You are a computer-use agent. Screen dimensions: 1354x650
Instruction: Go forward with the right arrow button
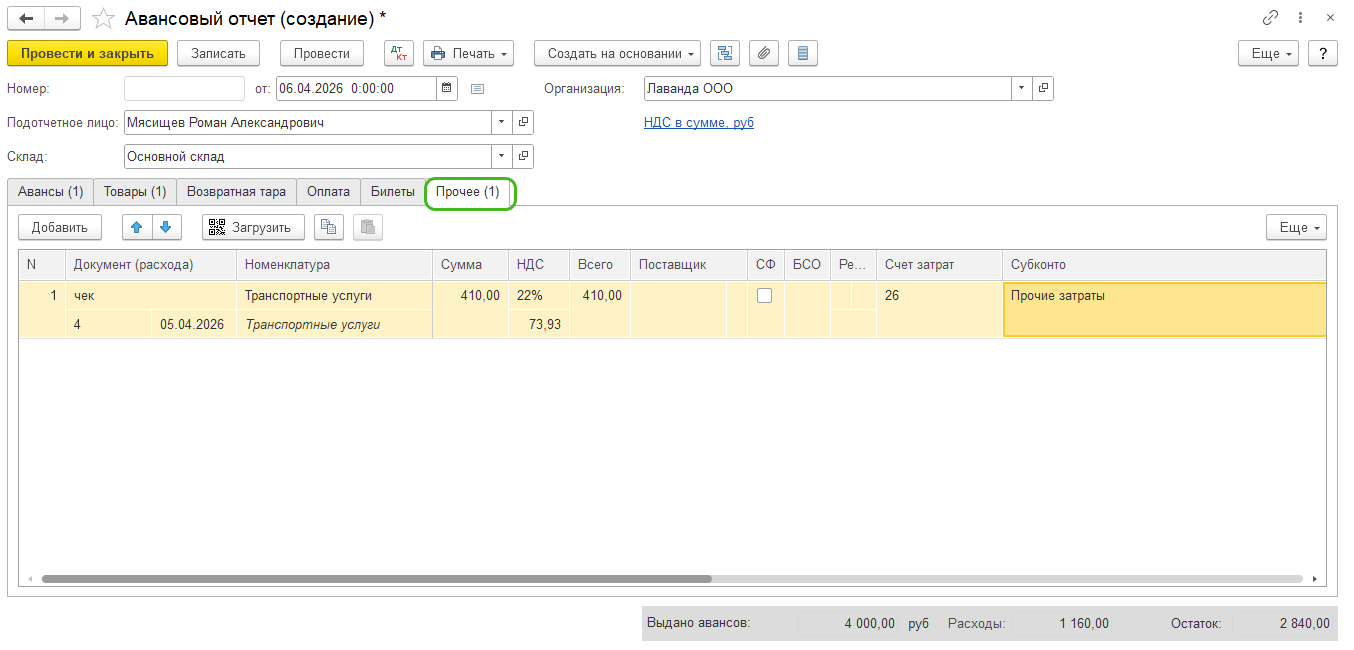[63, 18]
